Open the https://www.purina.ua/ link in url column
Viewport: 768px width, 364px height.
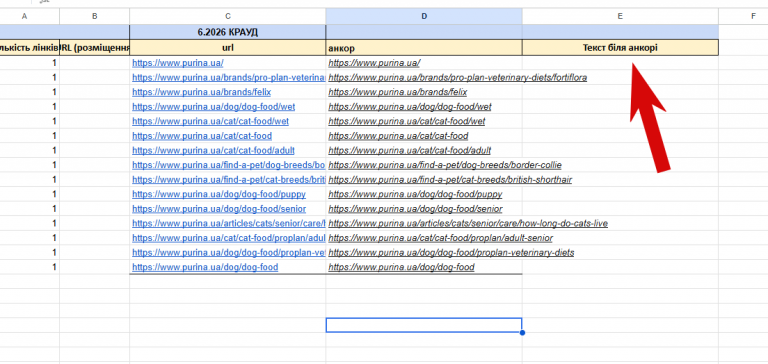point(178,63)
